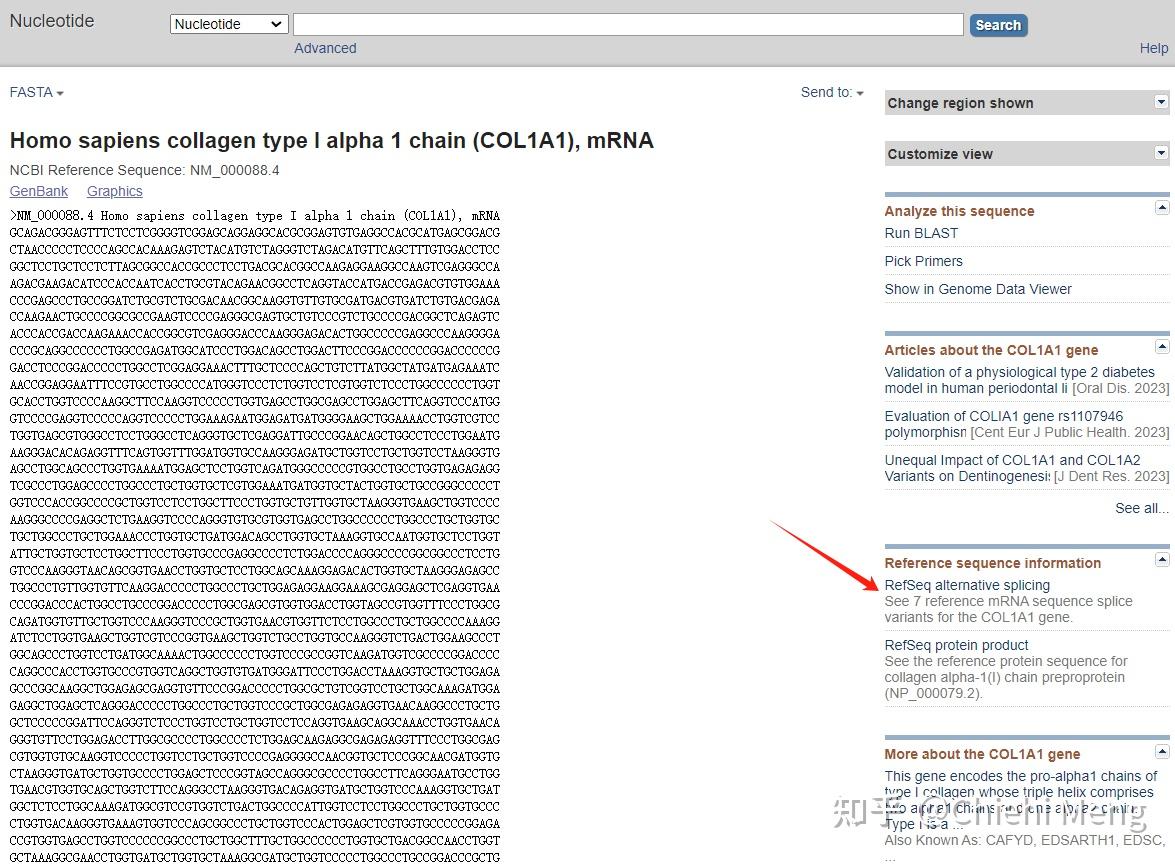Click the Homo sapiens COL1A1 mRNA heading
The height and width of the screenshot is (864, 1175).
point(331,140)
